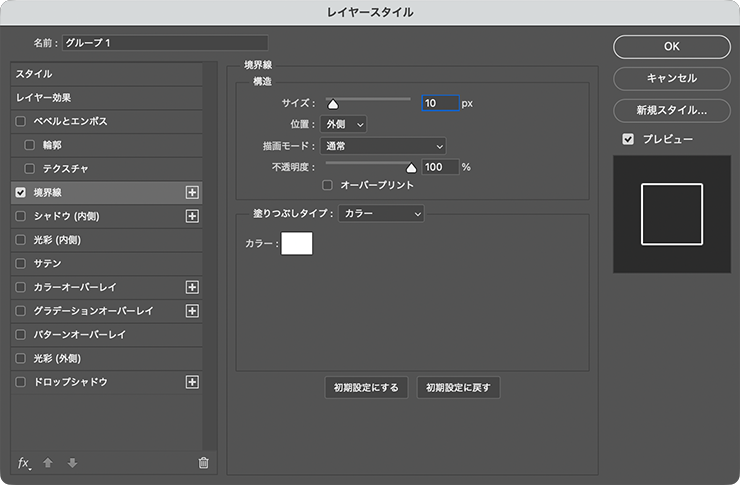Click the 初期設定に戻す button
This screenshot has height=485, width=740.
tap(458, 388)
